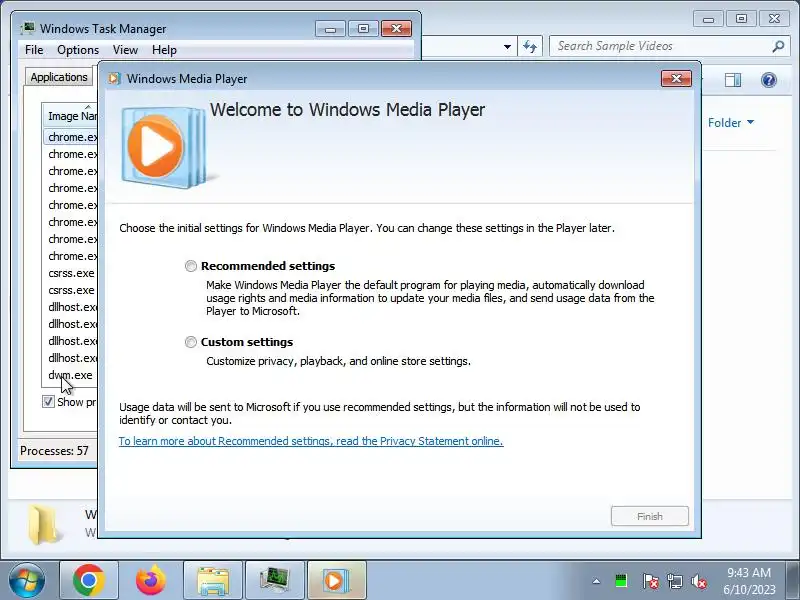Minimize the Explorer window
This screenshot has width=800, height=600.
(x=708, y=19)
